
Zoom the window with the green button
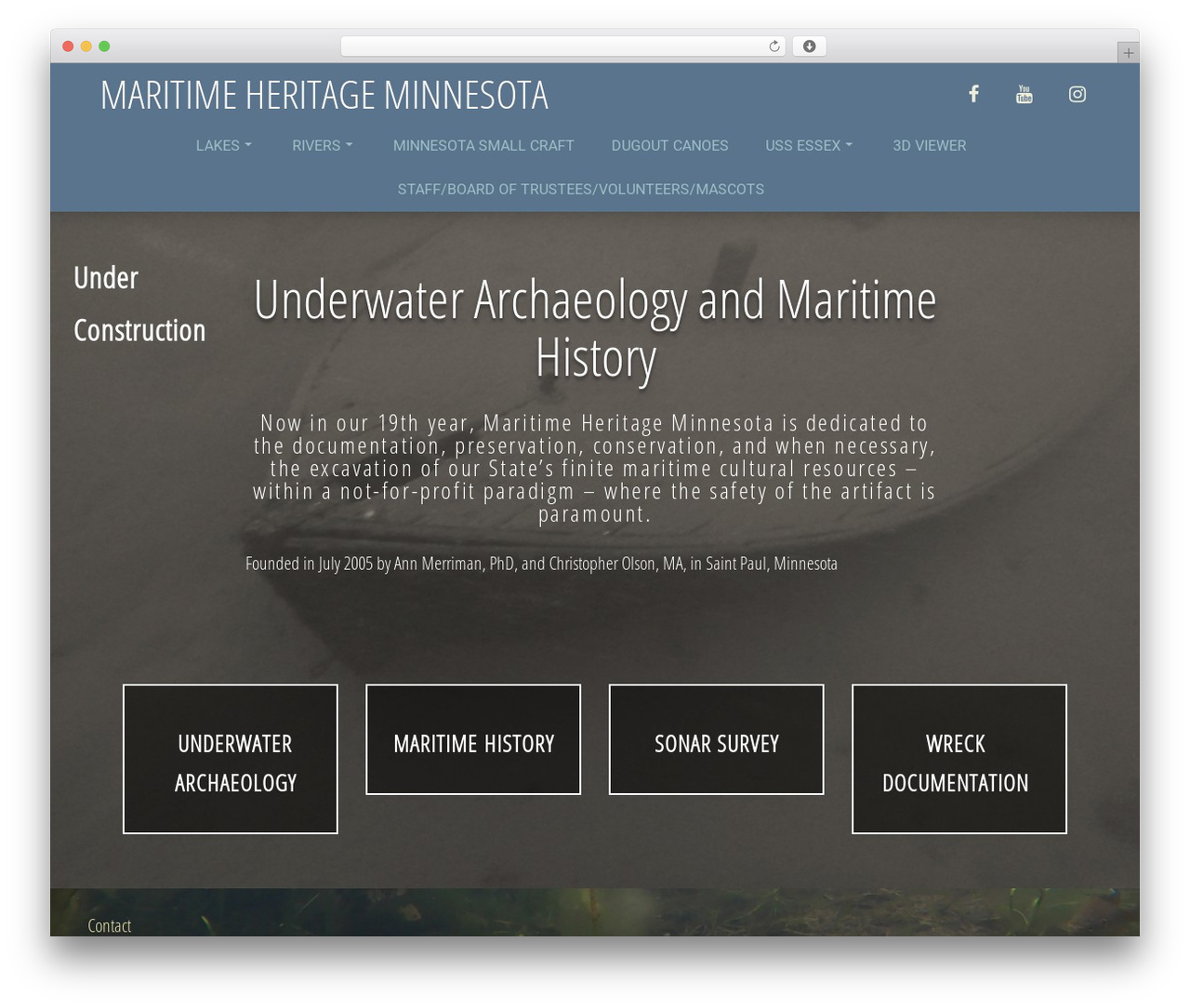click(104, 46)
